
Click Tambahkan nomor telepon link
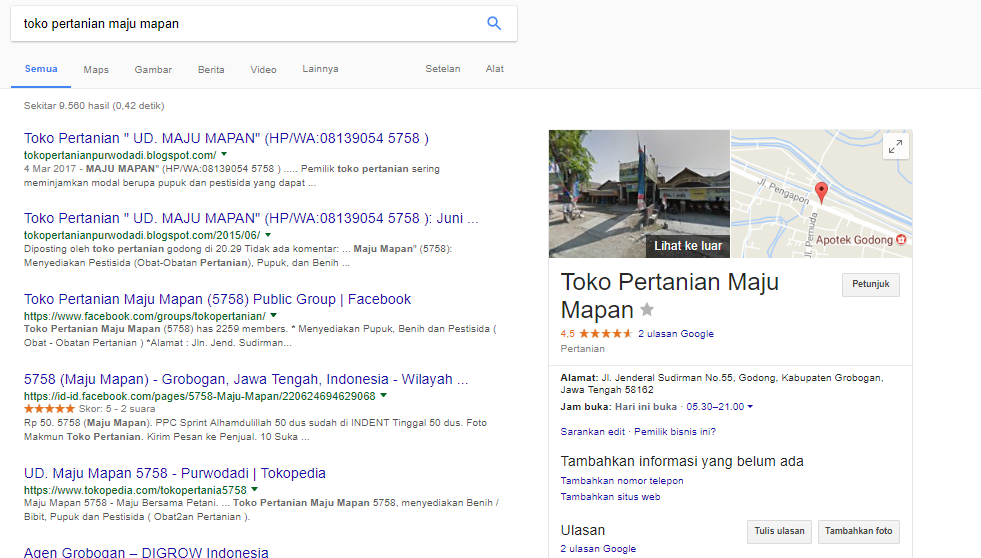(622, 480)
